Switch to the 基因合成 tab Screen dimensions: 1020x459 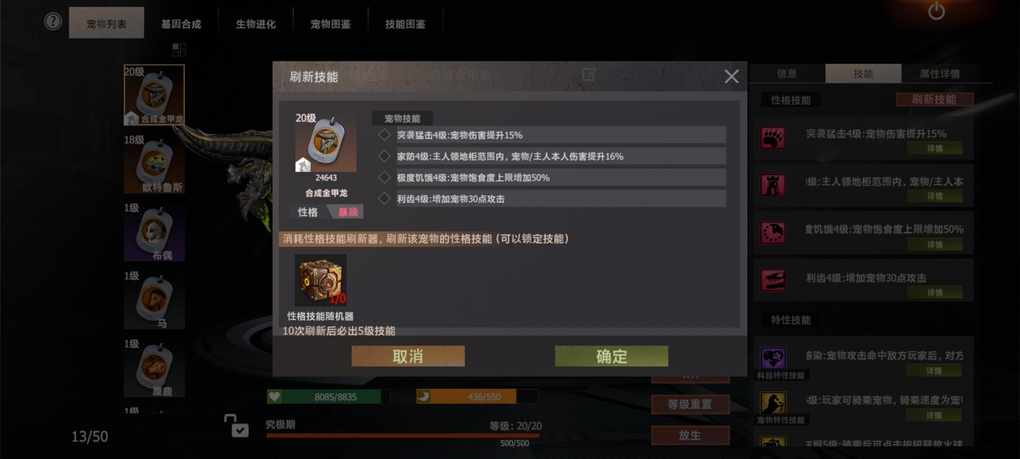coord(181,24)
